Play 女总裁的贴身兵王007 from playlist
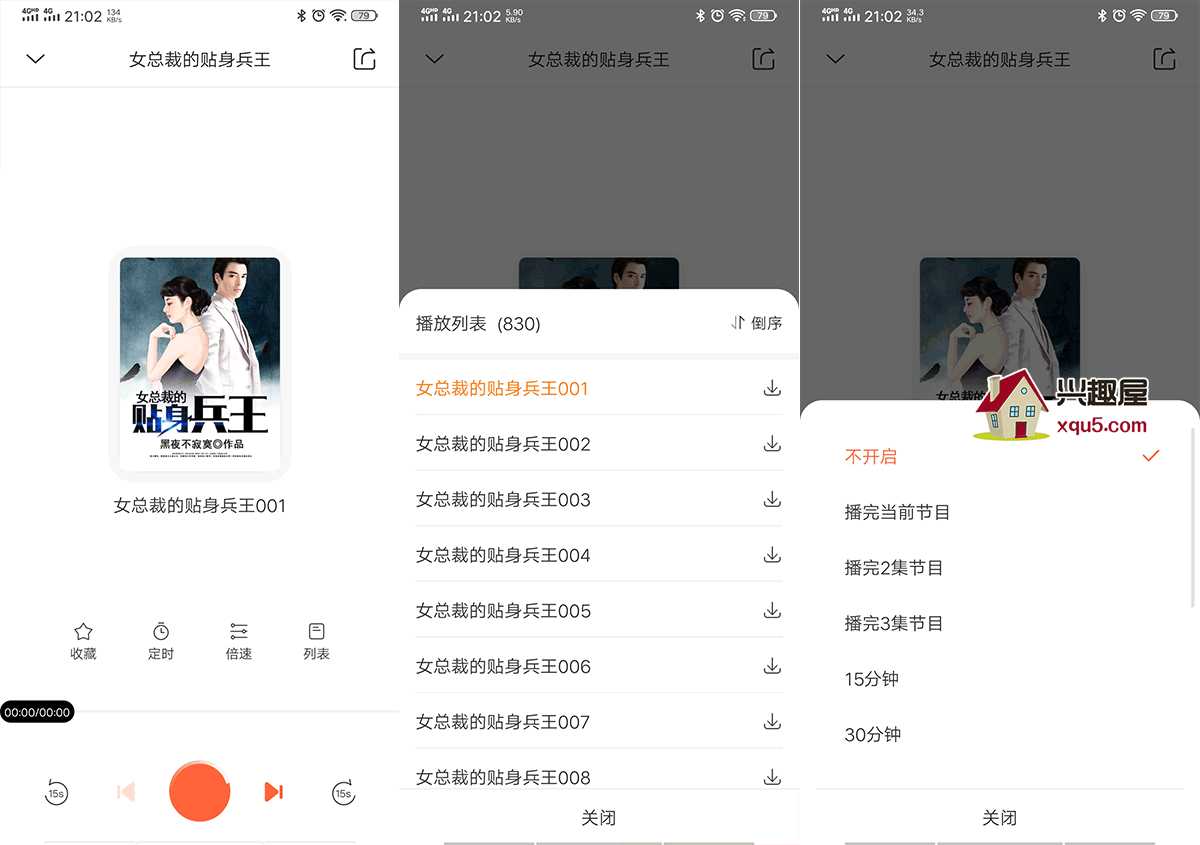Screen dimensions: 1200x845 coord(503,721)
